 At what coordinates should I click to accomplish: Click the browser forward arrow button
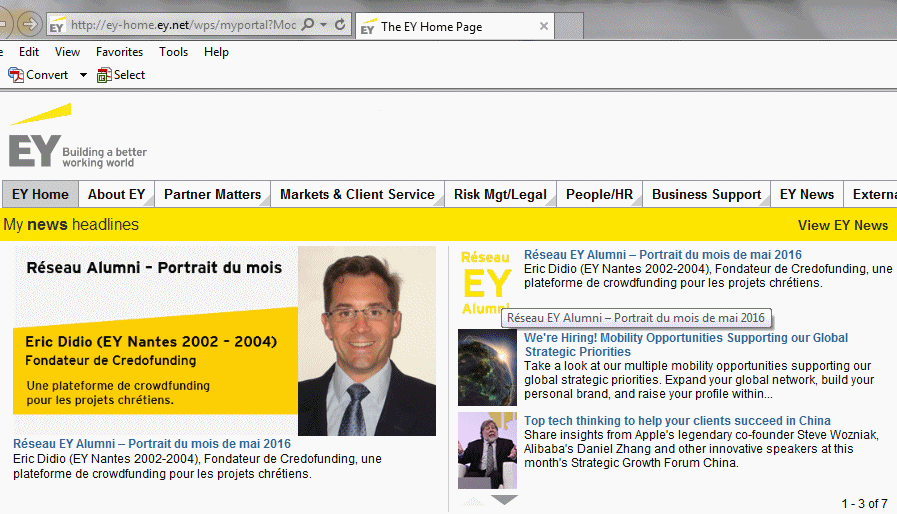coord(29,24)
